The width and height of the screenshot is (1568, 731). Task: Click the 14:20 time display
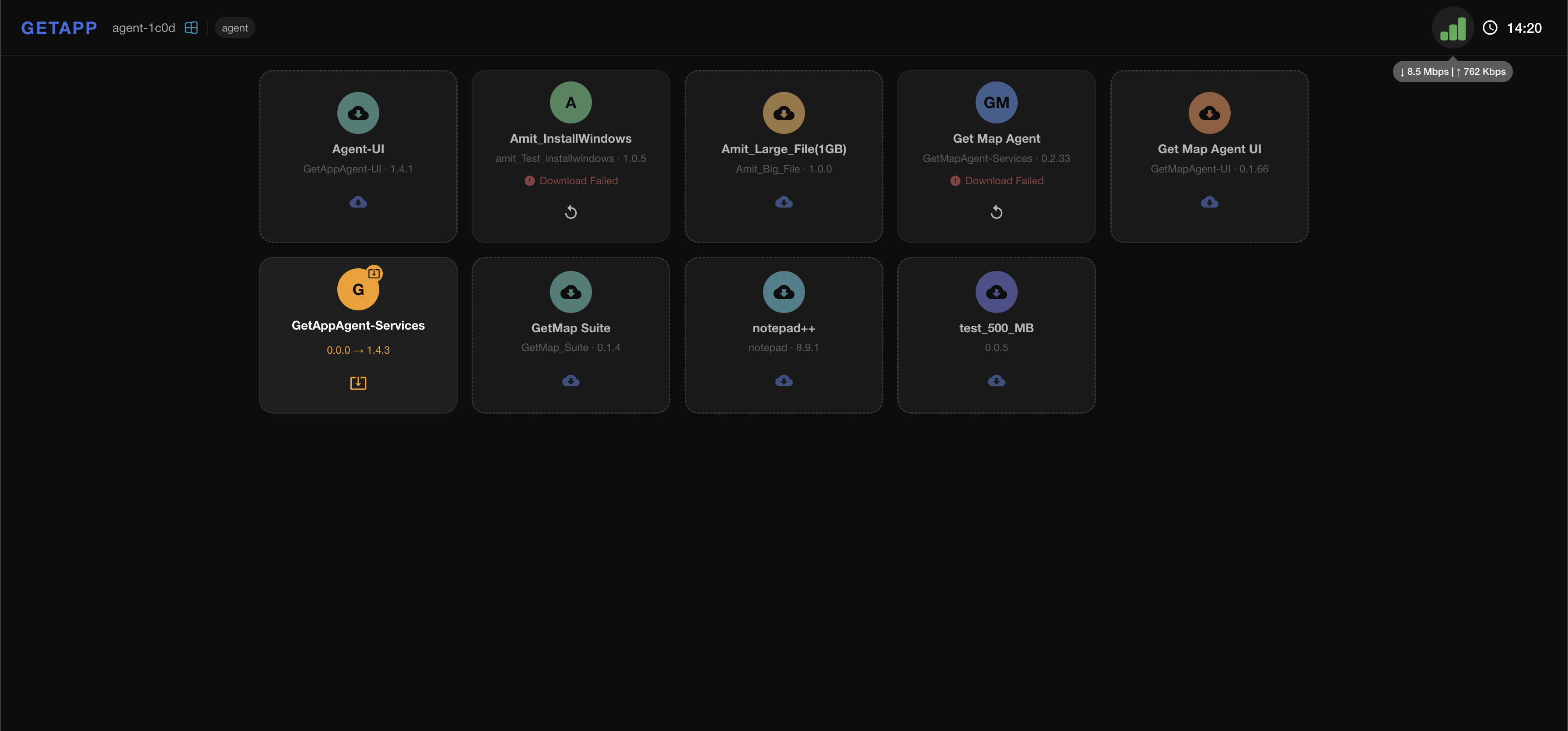(1524, 28)
